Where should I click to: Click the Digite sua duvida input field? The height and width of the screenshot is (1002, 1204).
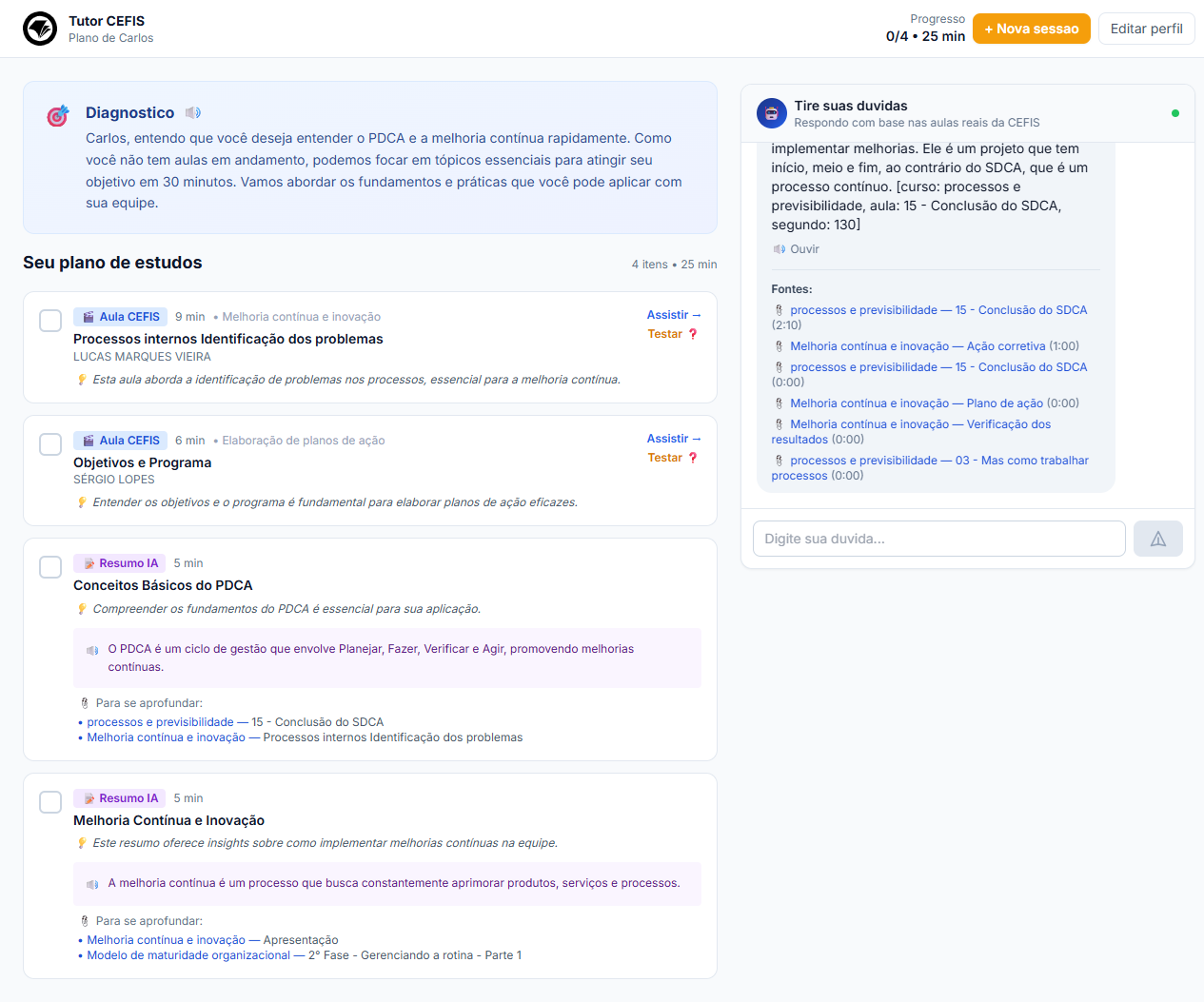click(x=939, y=539)
